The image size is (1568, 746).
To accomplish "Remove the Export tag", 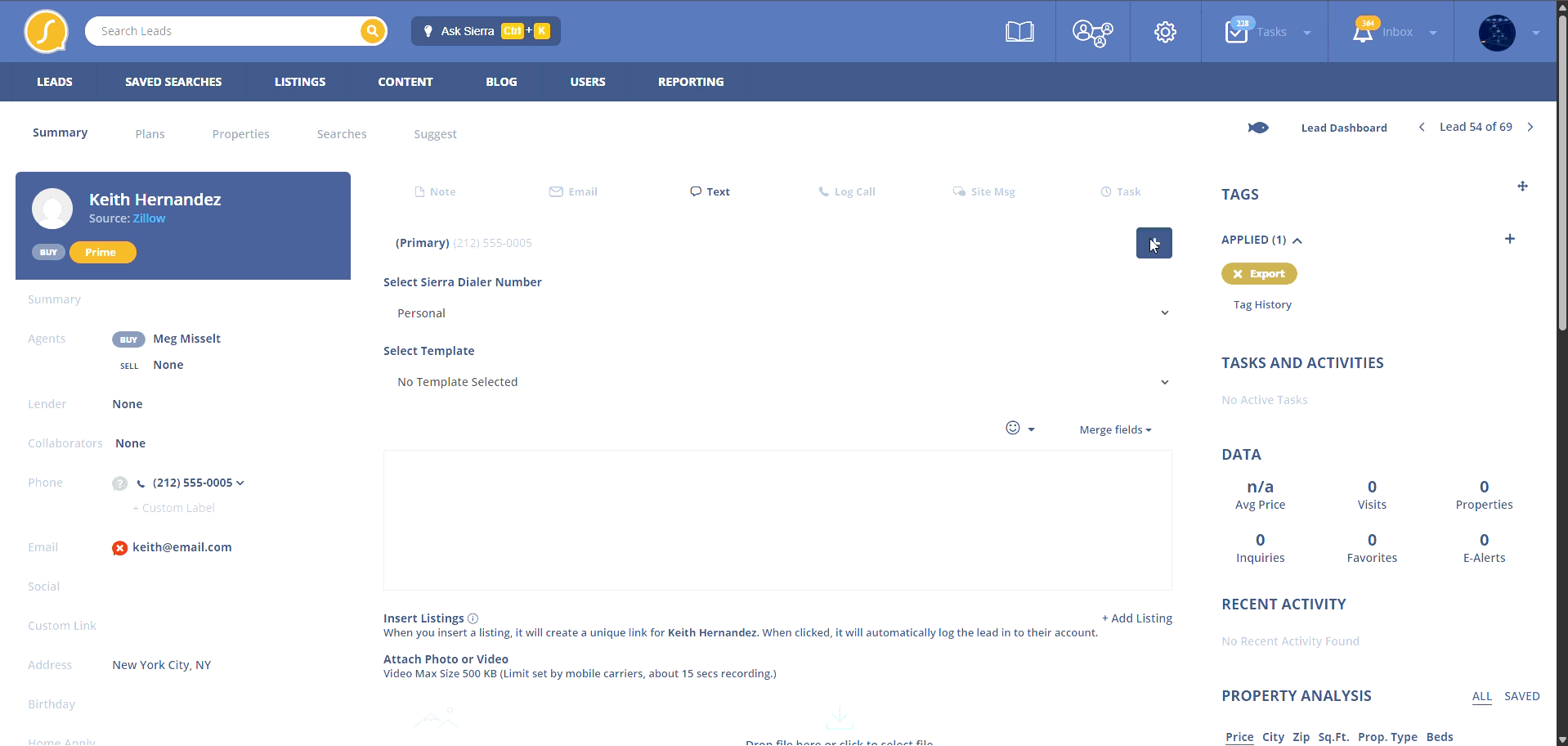I will pos(1238,274).
